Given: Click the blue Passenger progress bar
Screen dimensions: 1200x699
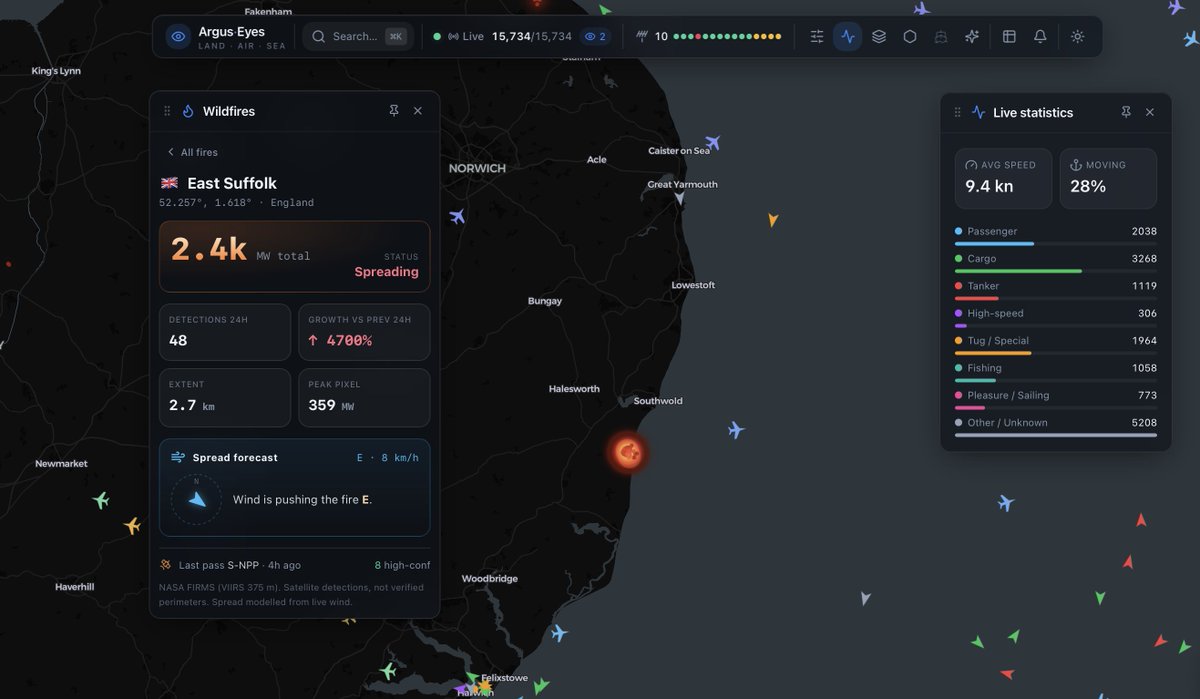Looking at the screenshot, I should pos(994,244).
